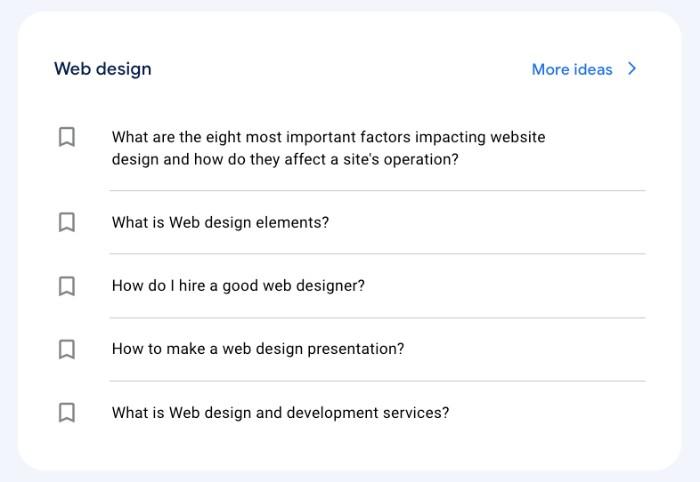Image resolution: width=700 pixels, height=482 pixels.
Task: Open the More ideas link
Action: [x=572, y=69]
